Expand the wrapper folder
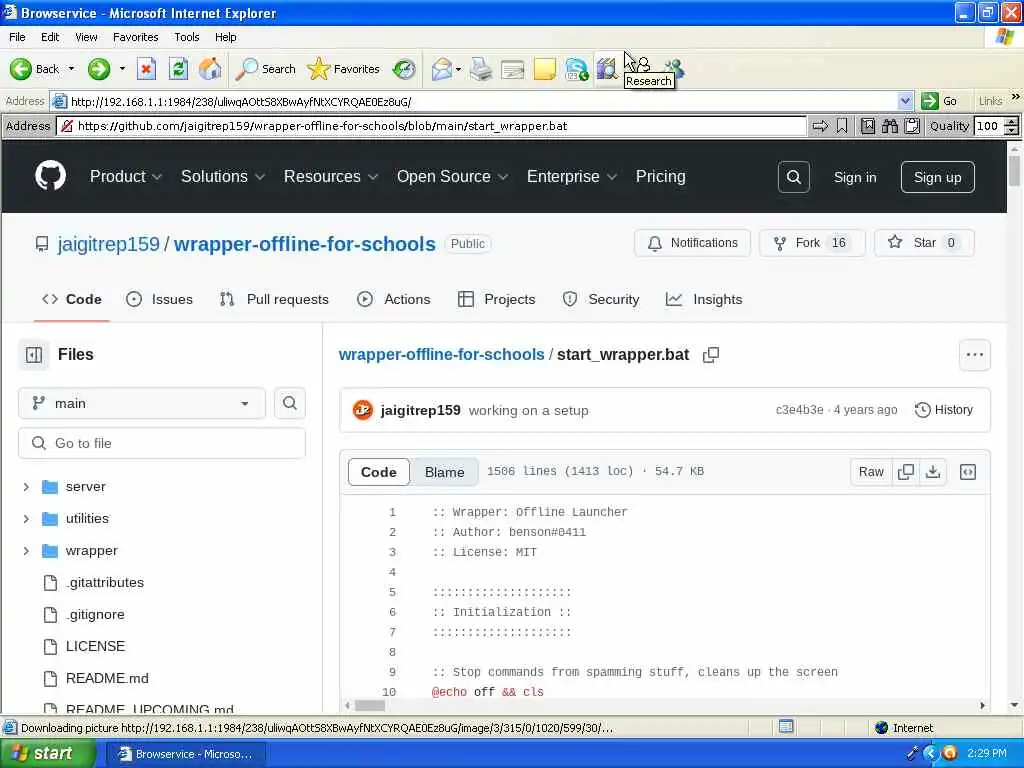Screen dimensions: 1024x768 click(x=26, y=551)
